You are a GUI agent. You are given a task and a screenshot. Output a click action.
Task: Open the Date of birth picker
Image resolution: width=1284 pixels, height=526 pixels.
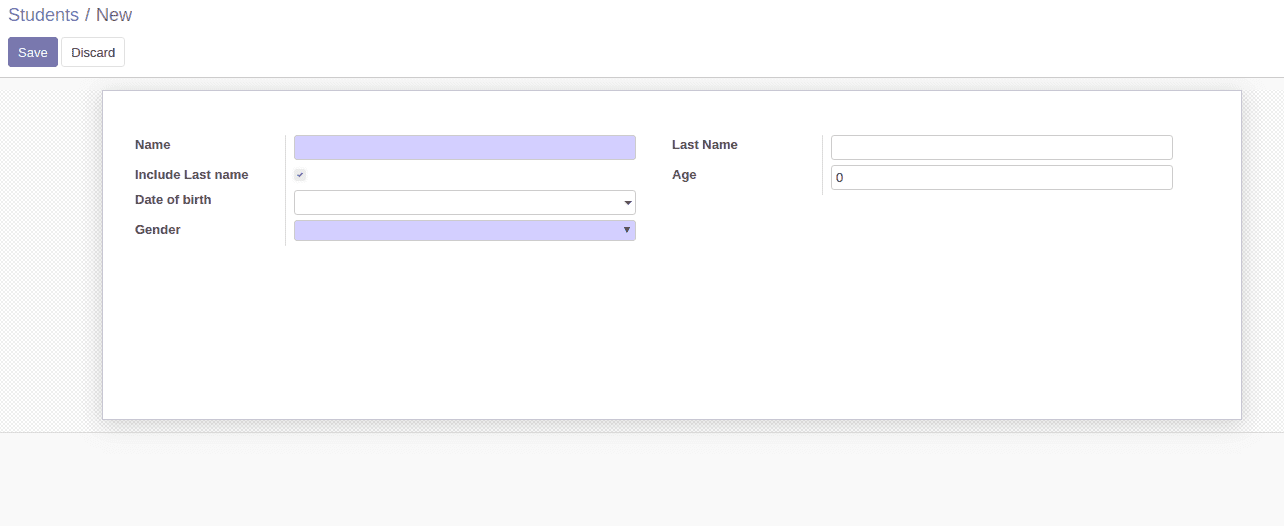tap(465, 202)
